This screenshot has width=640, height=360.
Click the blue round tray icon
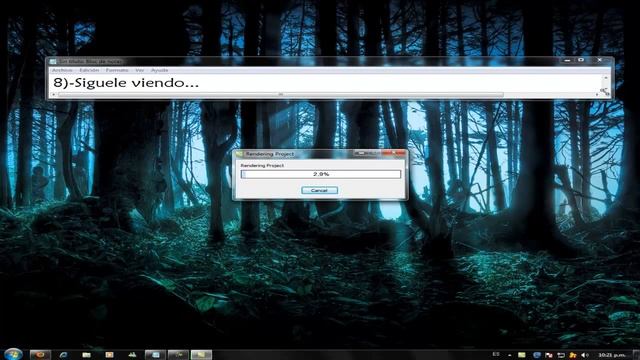pos(537,355)
